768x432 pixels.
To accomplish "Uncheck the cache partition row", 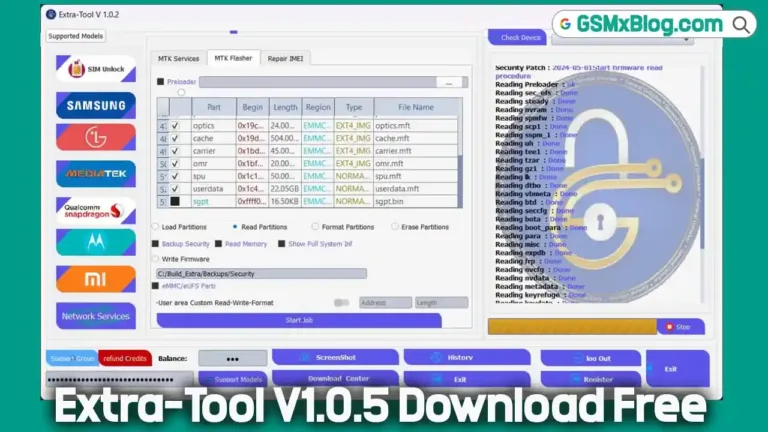I will pos(175,138).
